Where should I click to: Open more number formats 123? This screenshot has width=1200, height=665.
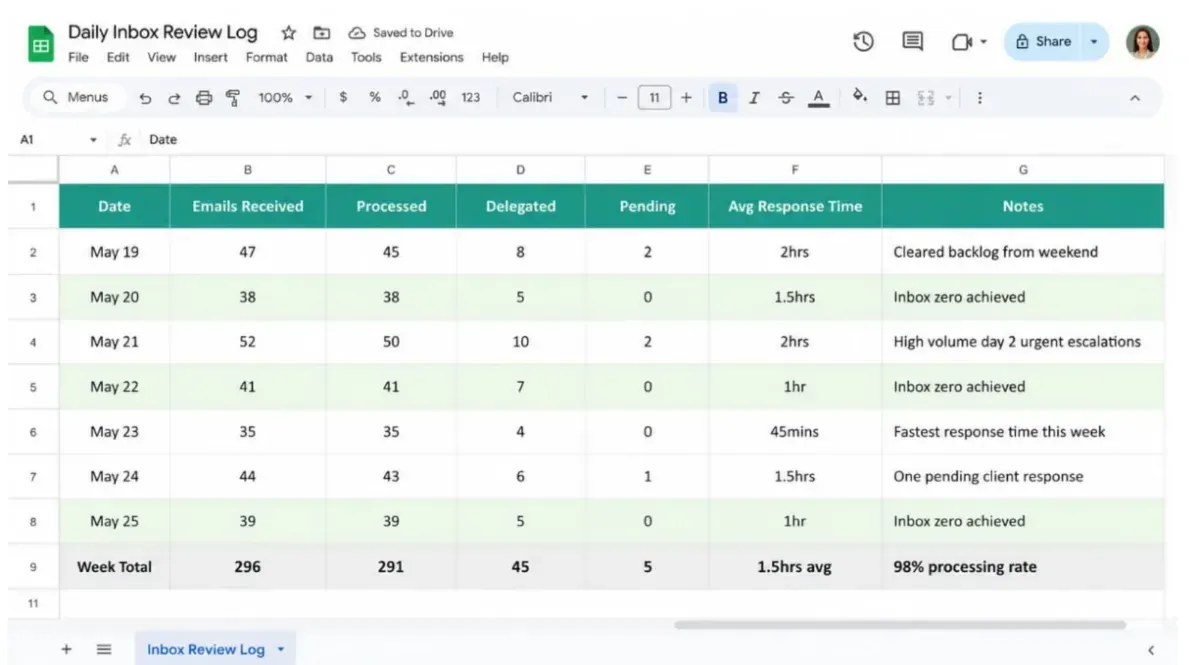471,98
